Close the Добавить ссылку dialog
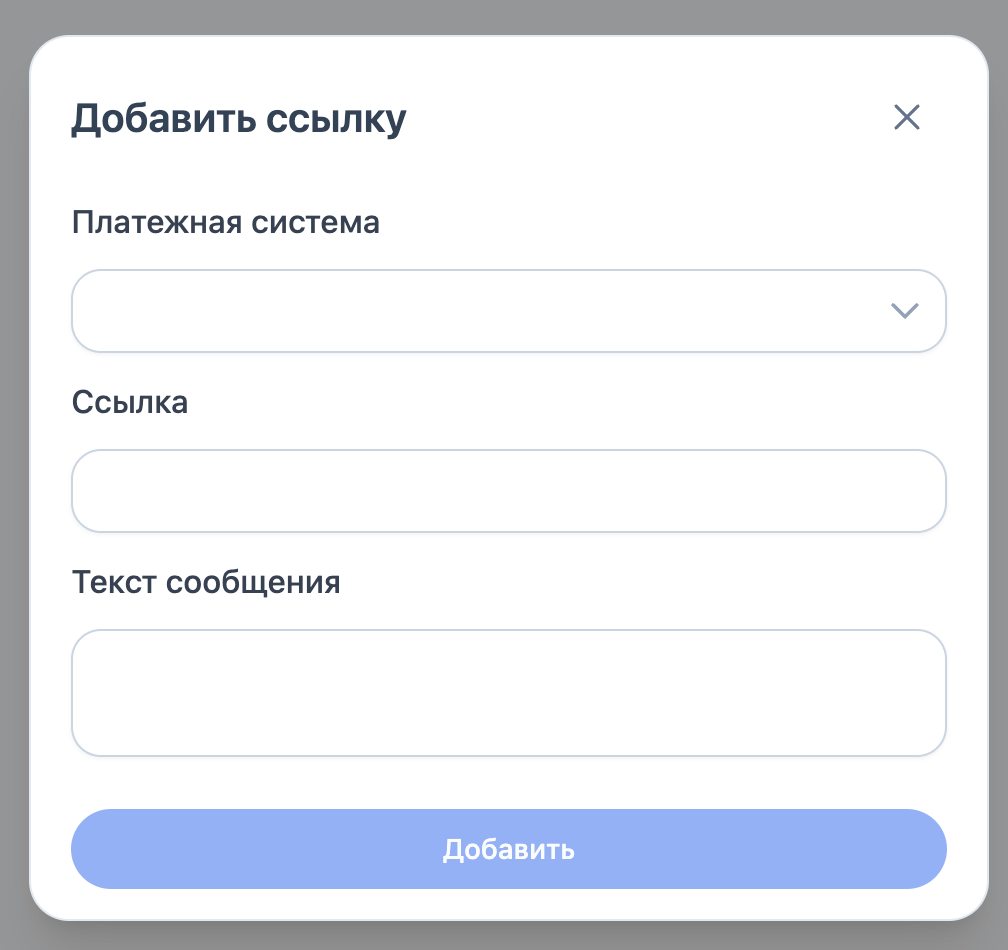Image resolution: width=1008 pixels, height=950 pixels. point(906,118)
